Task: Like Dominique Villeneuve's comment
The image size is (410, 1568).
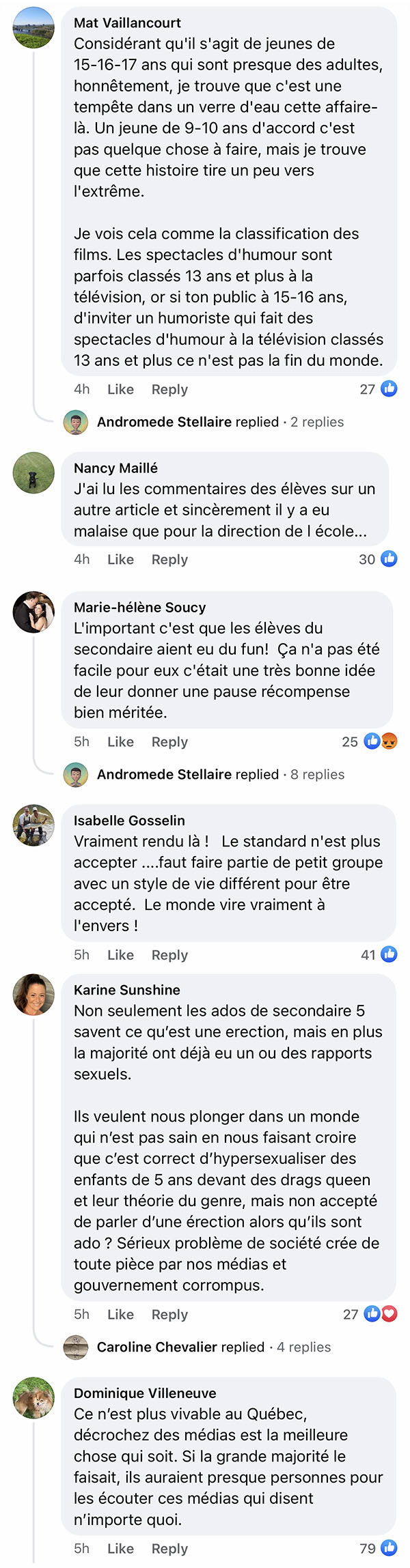Action: [120, 1548]
